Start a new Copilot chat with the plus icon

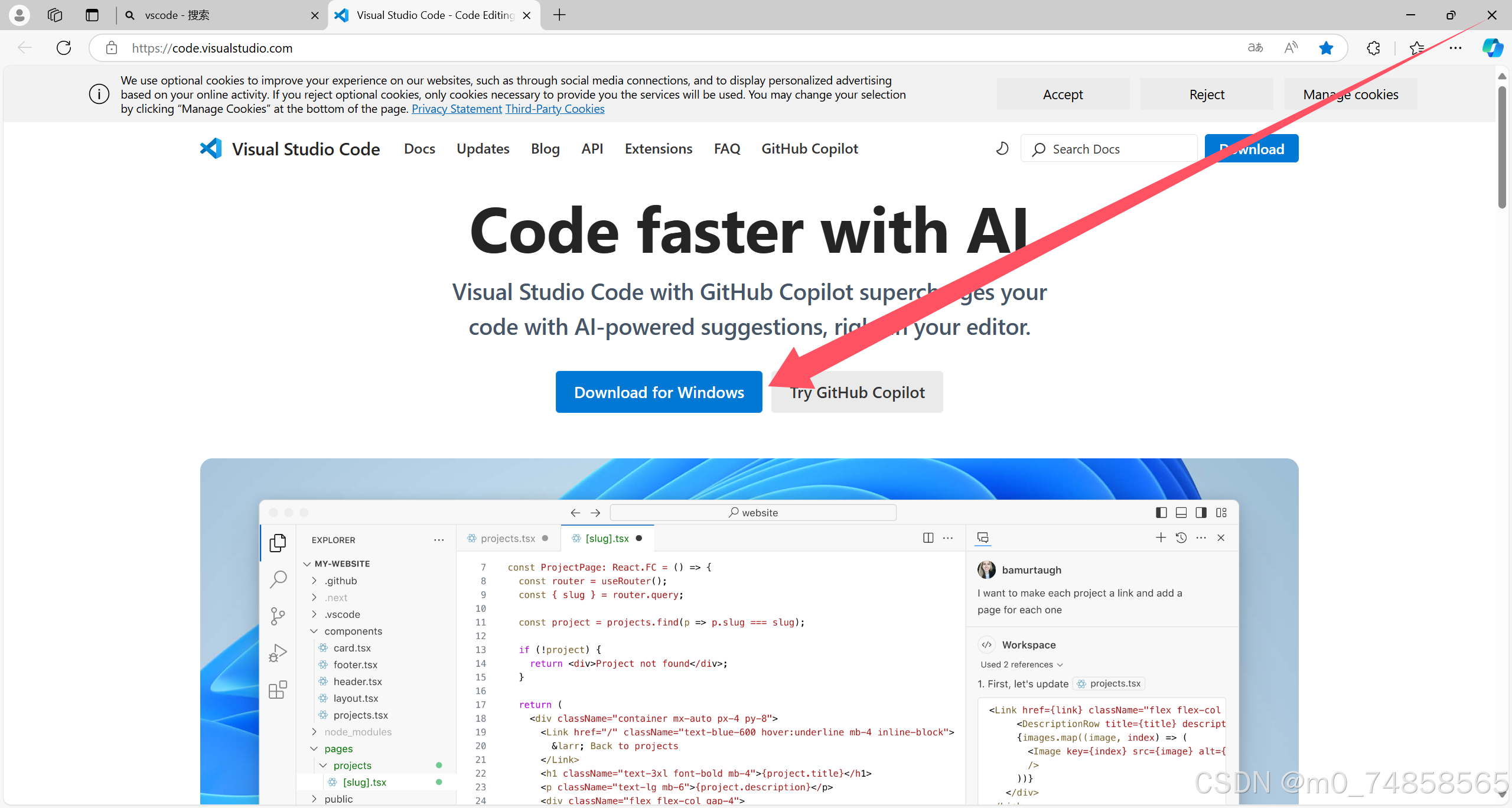[1161, 537]
